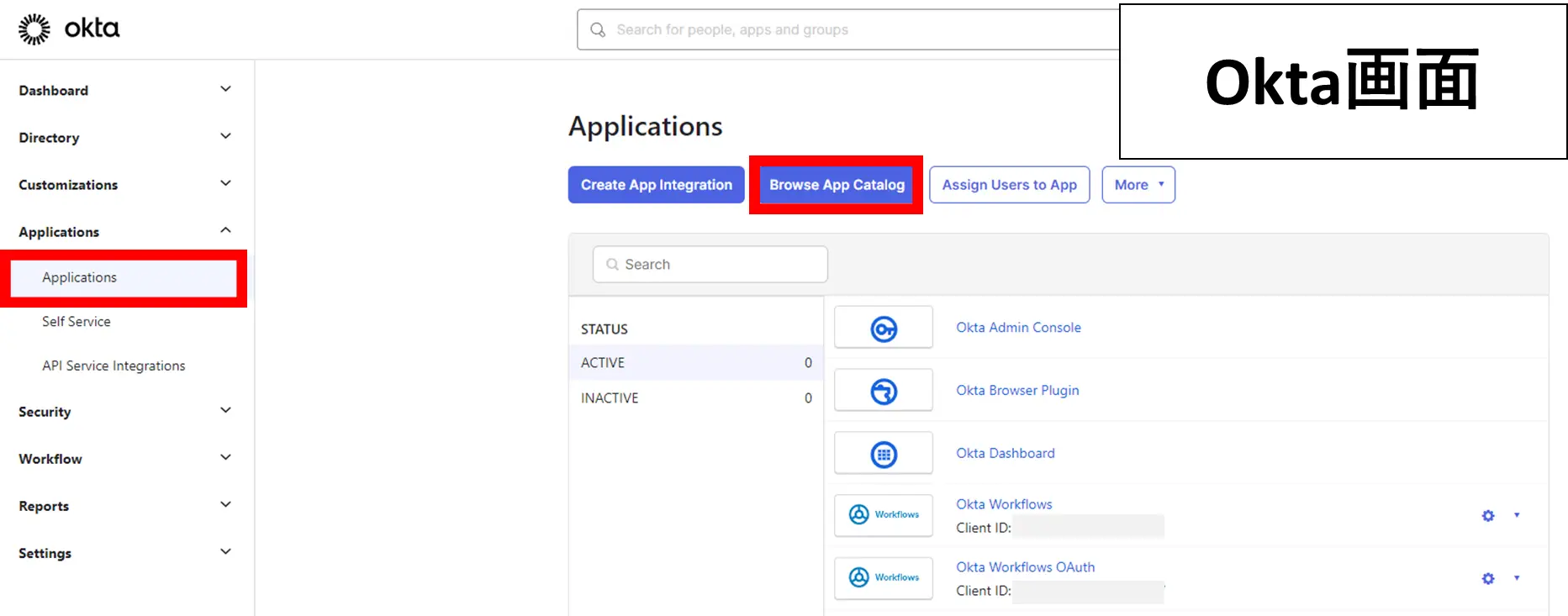Open dropdown arrow for Okta Workflows OAuth row
The width and height of the screenshot is (1568, 616).
point(1517,578)
